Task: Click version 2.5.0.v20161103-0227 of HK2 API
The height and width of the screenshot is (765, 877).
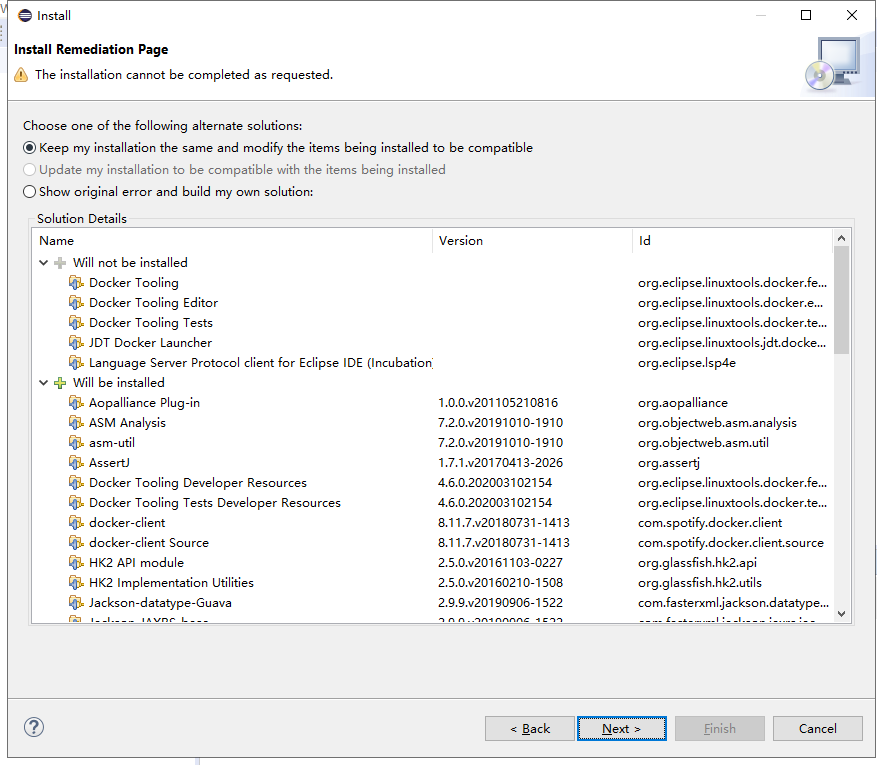Action: [501, 563]
